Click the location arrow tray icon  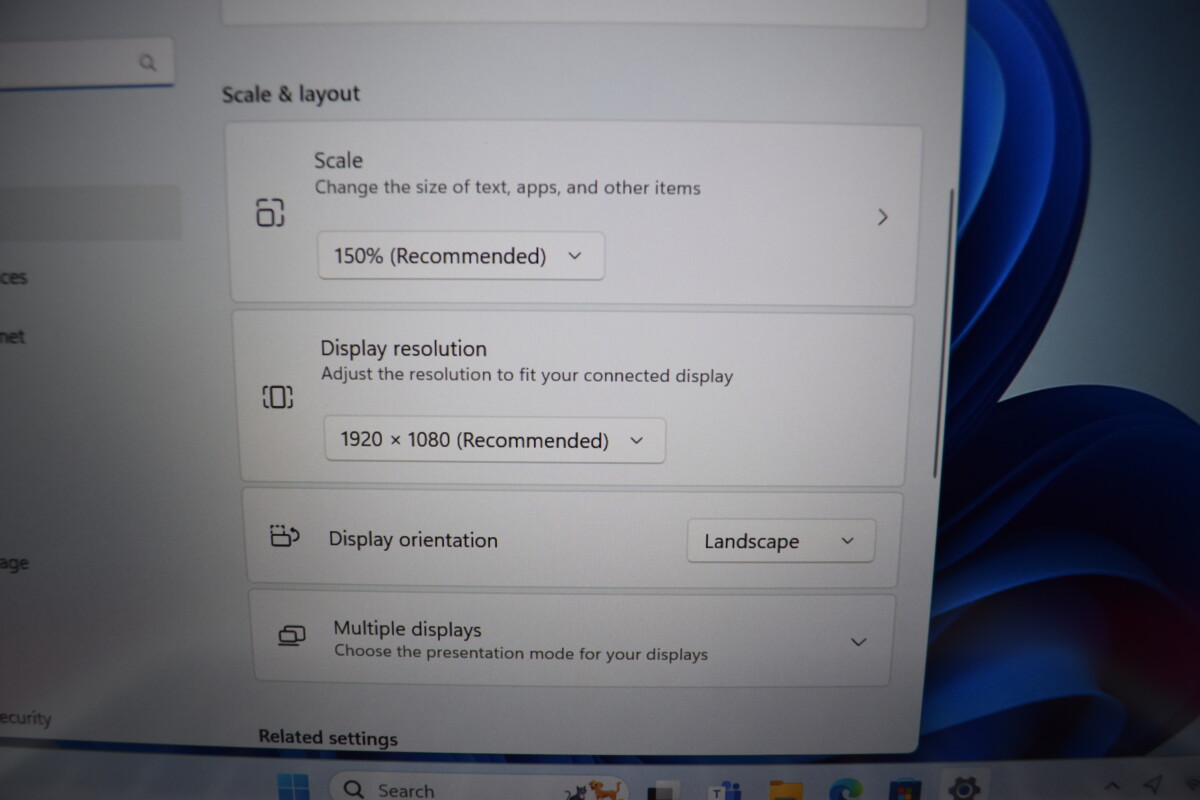1153,785
